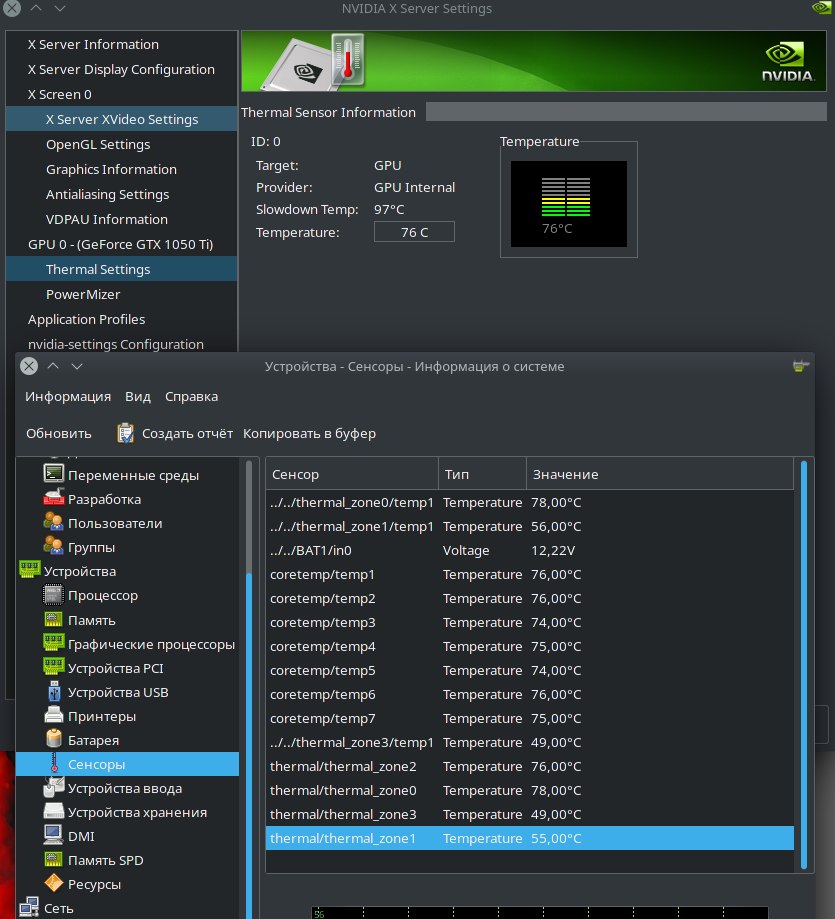Click the Устройства хранения drive icon

tap(53, 811)
